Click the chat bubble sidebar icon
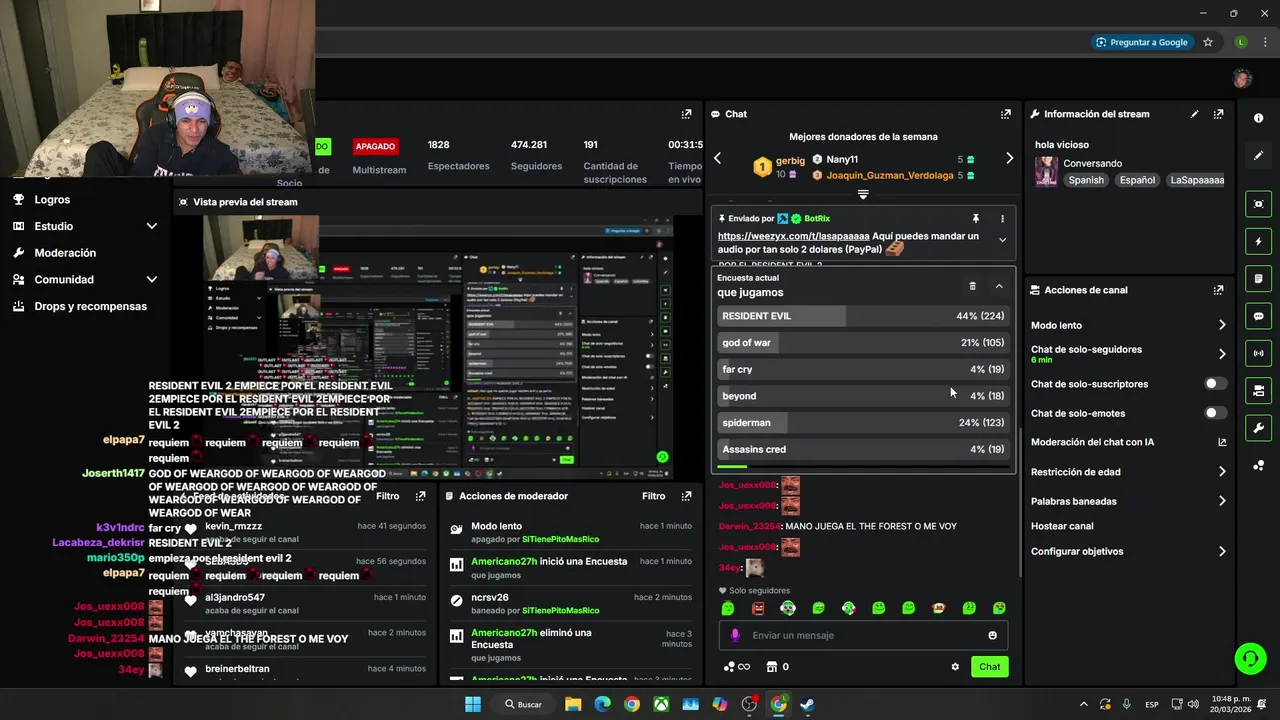Viewport: 1280px width, 720px height. [1258, 316]
